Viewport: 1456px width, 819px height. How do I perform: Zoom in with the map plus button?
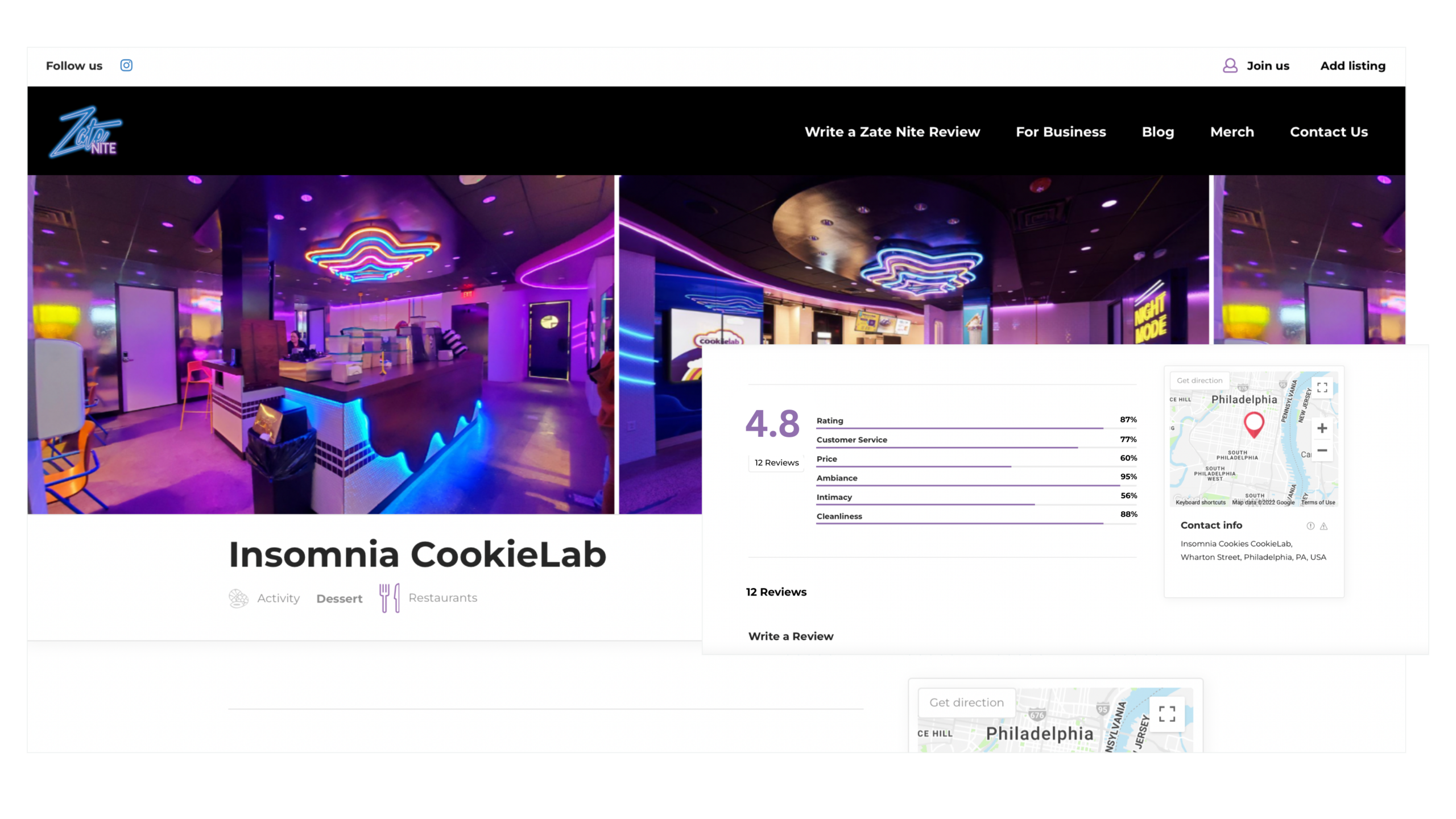coord(1322,428)
